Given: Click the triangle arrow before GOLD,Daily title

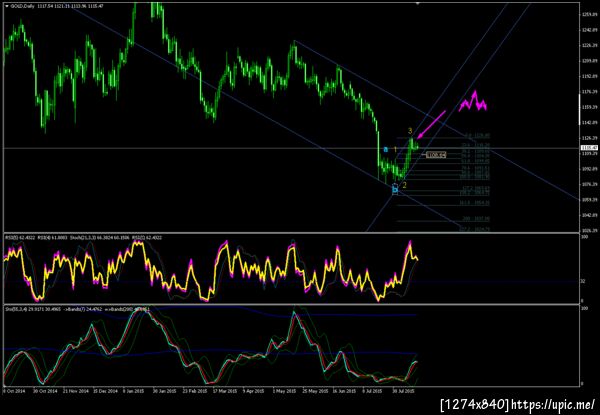Looking at the screenshot, I should pyautogui.click(x=7, y=7).
